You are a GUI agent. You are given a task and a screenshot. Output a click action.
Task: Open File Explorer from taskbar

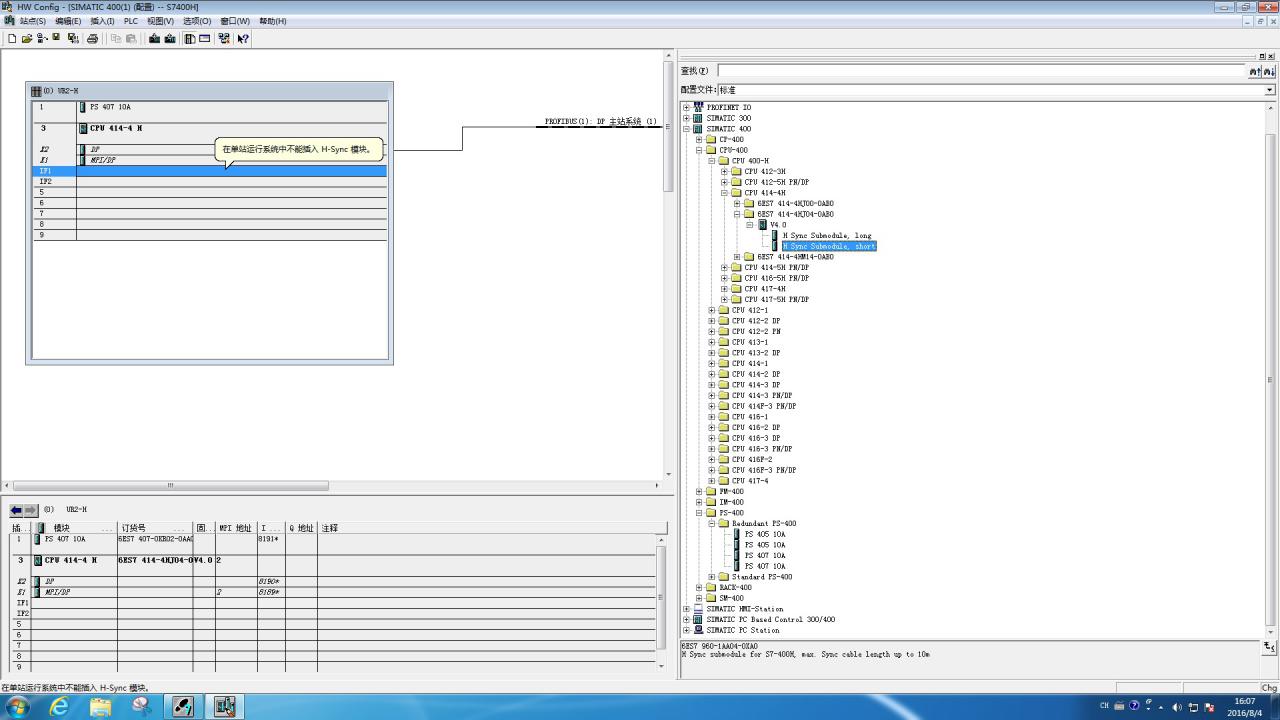(x=101, y=706)
